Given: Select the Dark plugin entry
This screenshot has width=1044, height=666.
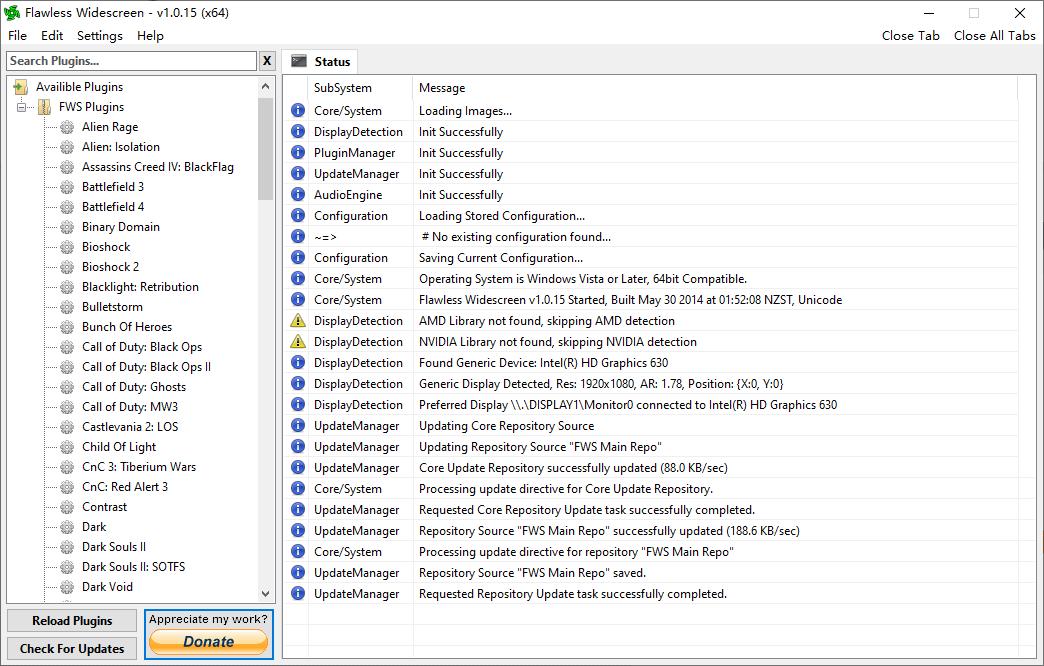Looking at the screenshot, I should (x=94, y=527).
